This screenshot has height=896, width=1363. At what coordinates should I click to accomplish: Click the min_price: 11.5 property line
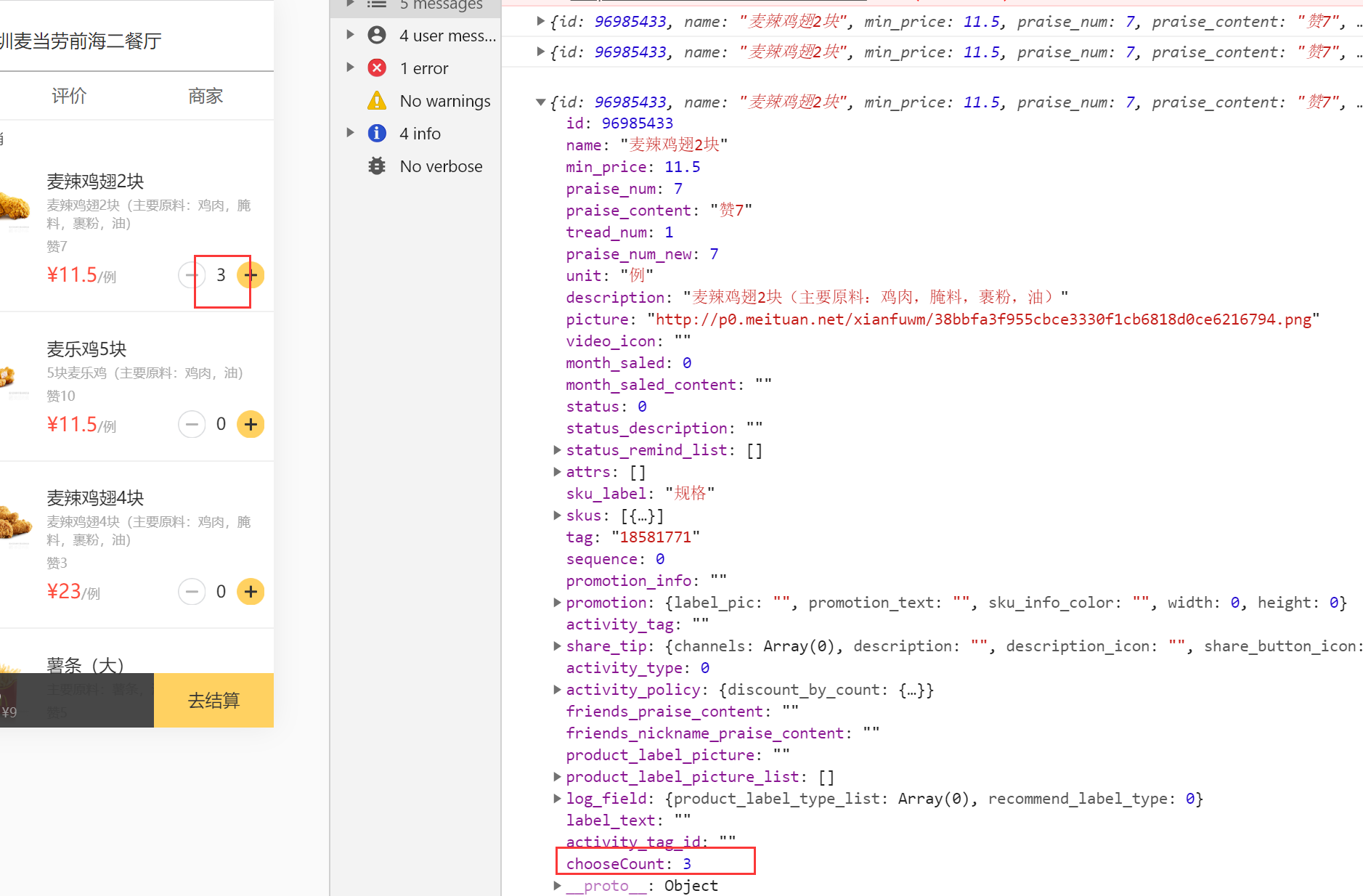click(x=633, y=167)
